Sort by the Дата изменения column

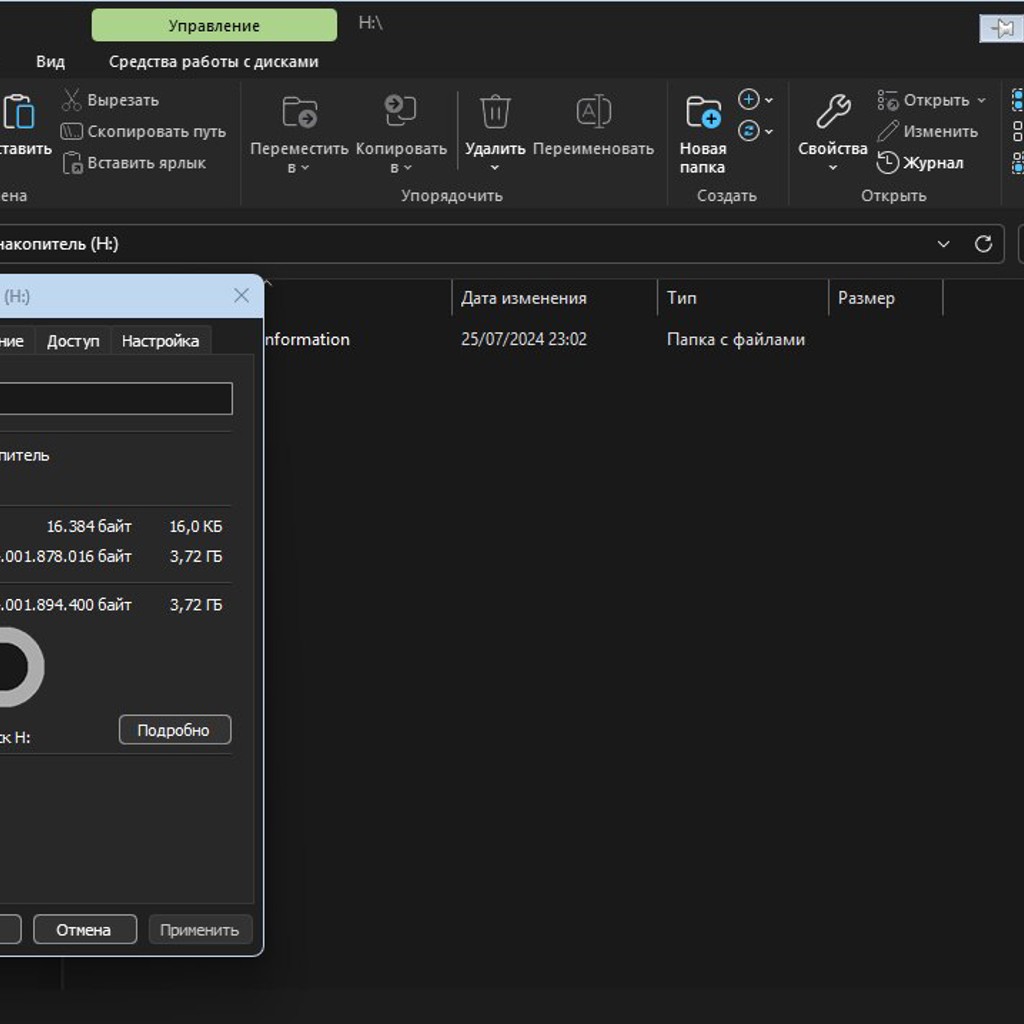[554, 298]
